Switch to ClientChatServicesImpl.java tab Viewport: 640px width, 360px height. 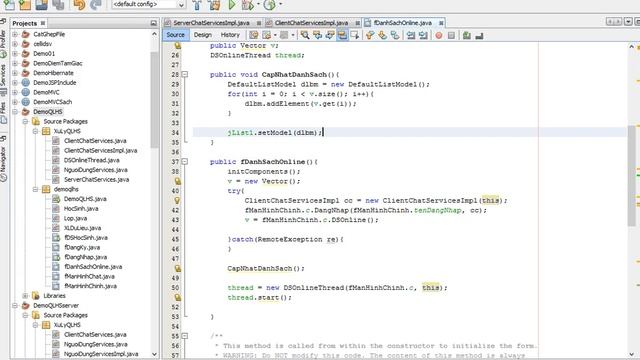click(311, 23)
